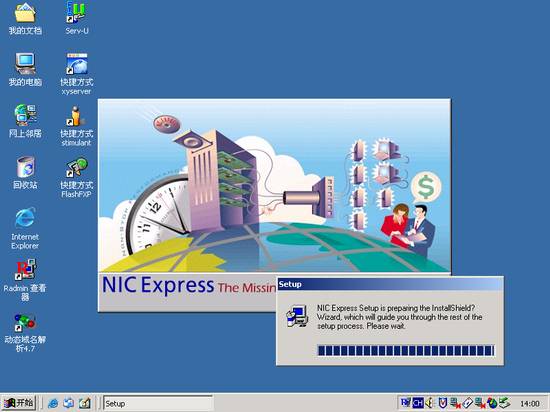Launch Internet Explorer from quick launch
Image resolution: width=550 pixels, height=412 pixels.
[x=53, y=403]
